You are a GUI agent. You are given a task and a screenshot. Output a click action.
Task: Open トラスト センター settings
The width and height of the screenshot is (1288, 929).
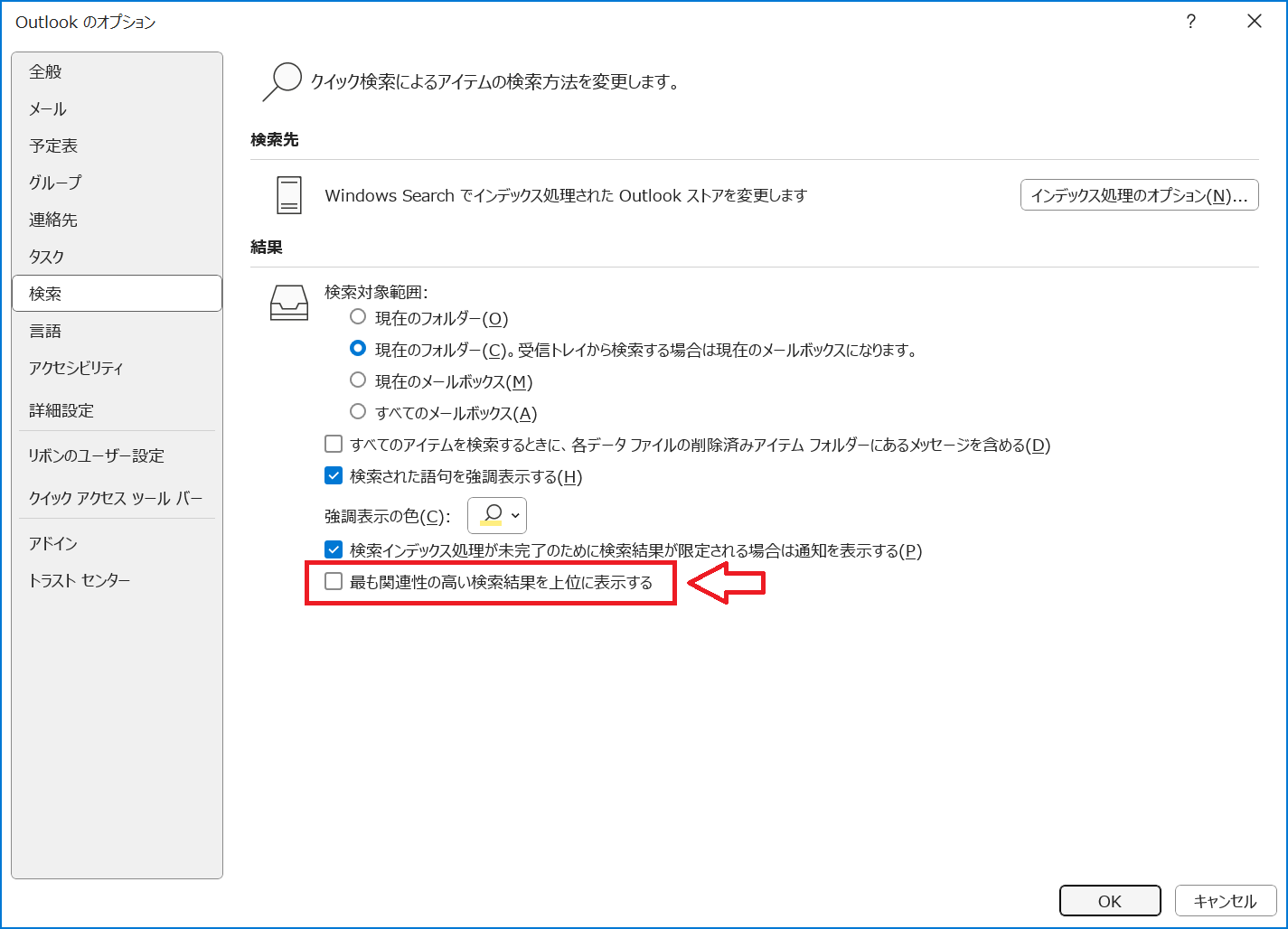click(x=117, y=580)
